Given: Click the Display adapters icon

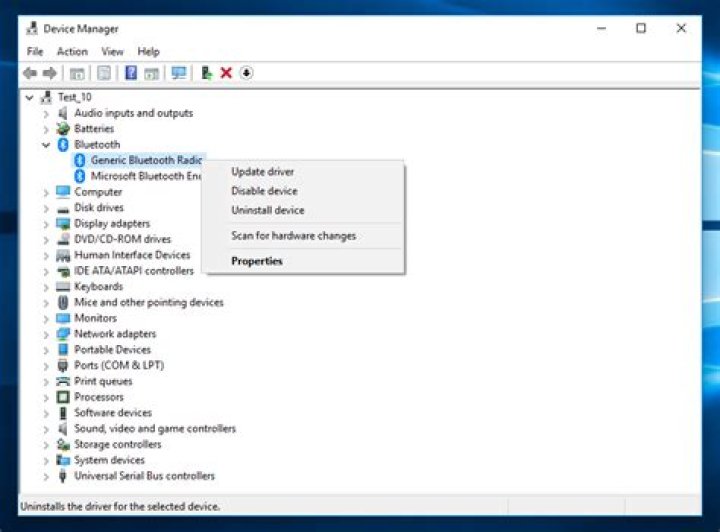Looking at the screenshot, I should 63,224.
